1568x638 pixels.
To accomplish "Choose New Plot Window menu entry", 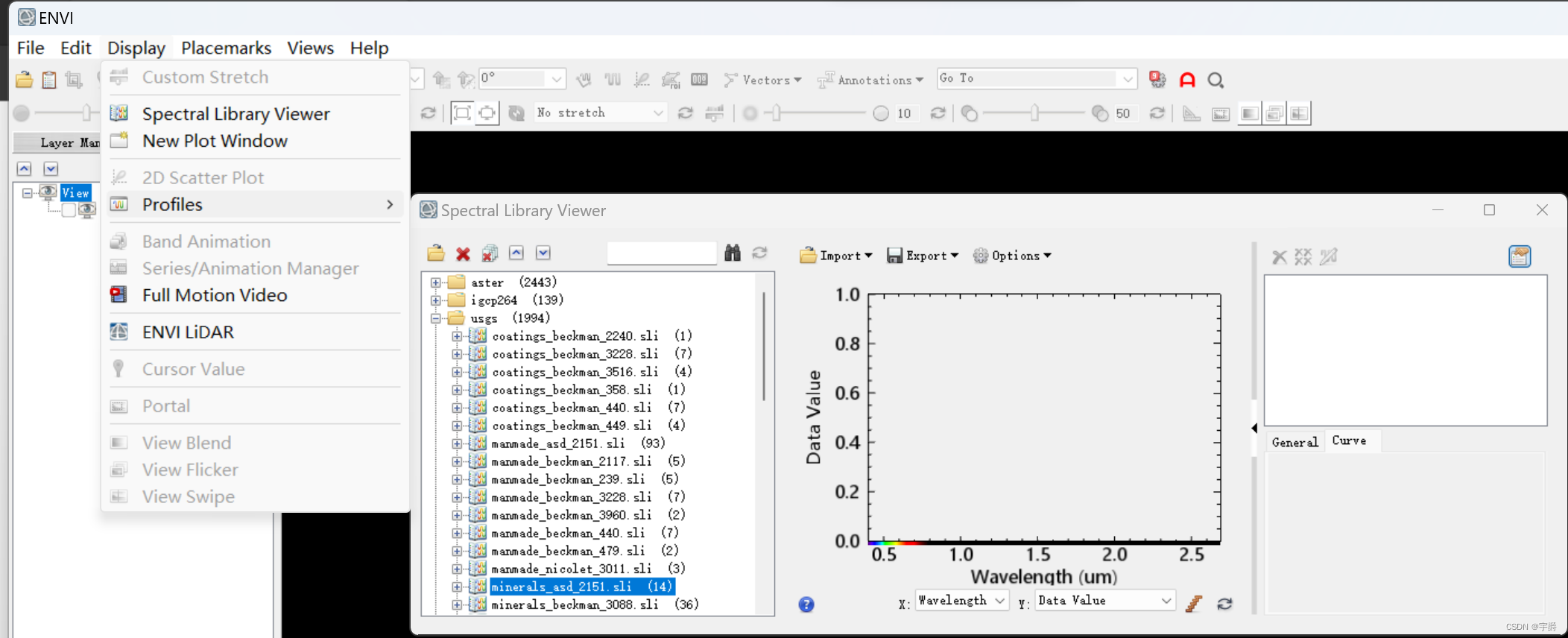I will 255,141.
